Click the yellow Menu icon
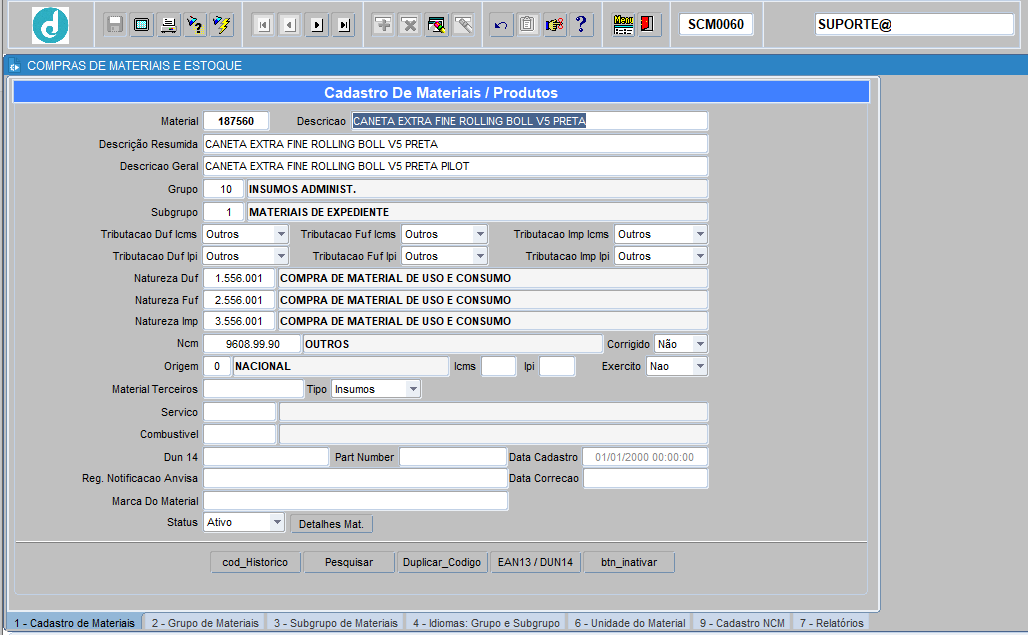Image resolution: width=1028 pixels, height=636 pixels. [623, 25]
